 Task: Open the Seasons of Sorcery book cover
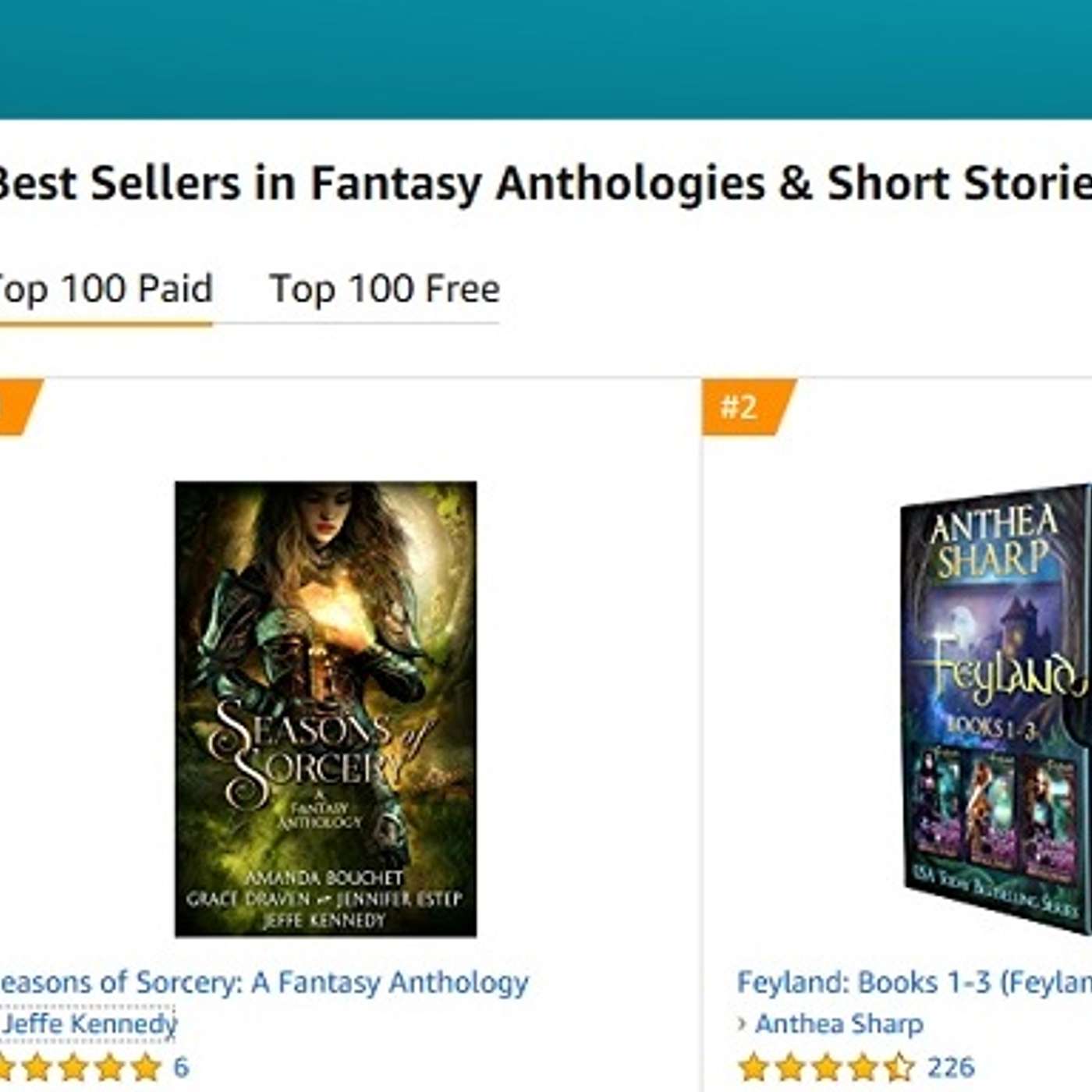pyautogui.click(x=326, y=709)
